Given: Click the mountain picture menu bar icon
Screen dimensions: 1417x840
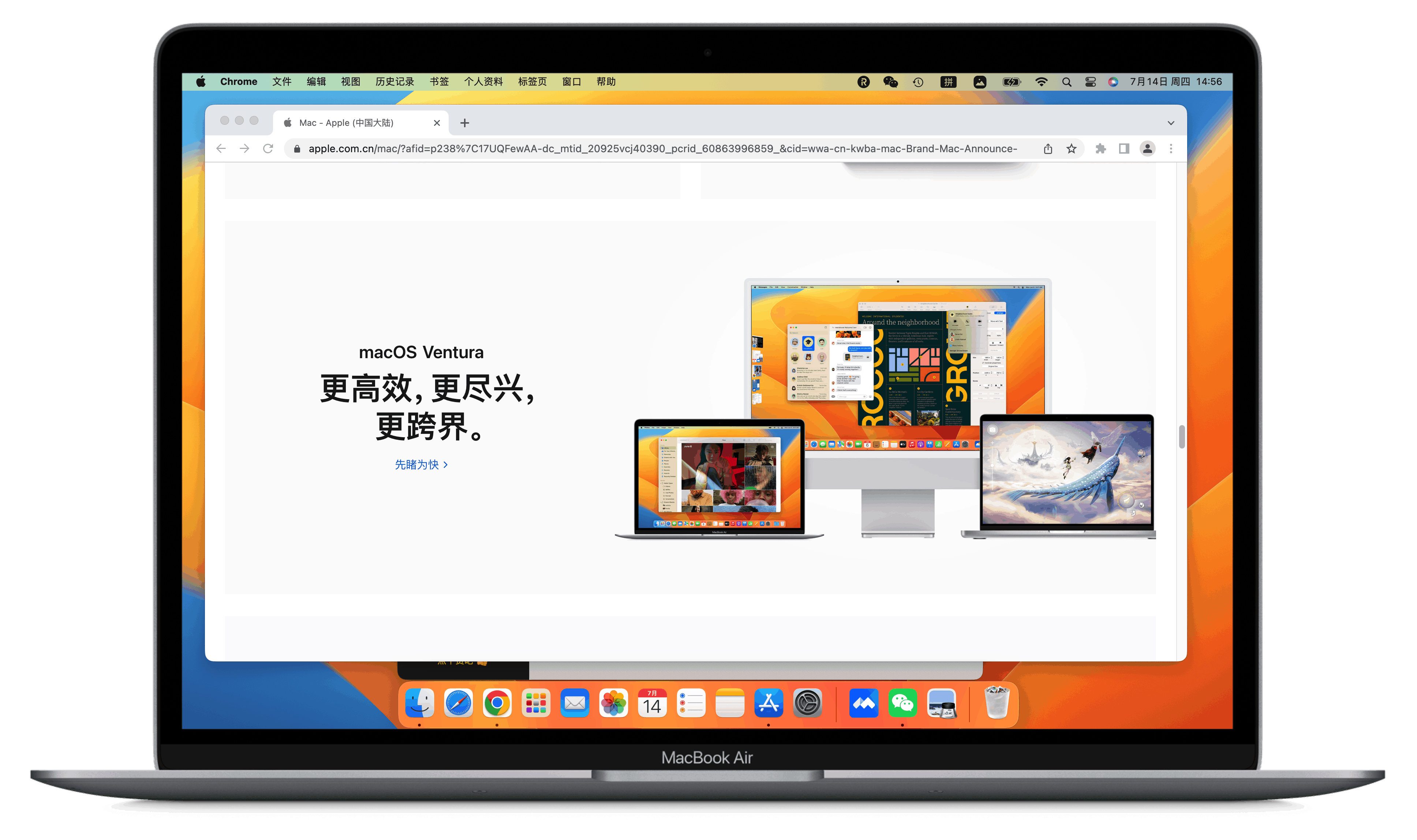Looking at the screenshot, I should [980, 82].
